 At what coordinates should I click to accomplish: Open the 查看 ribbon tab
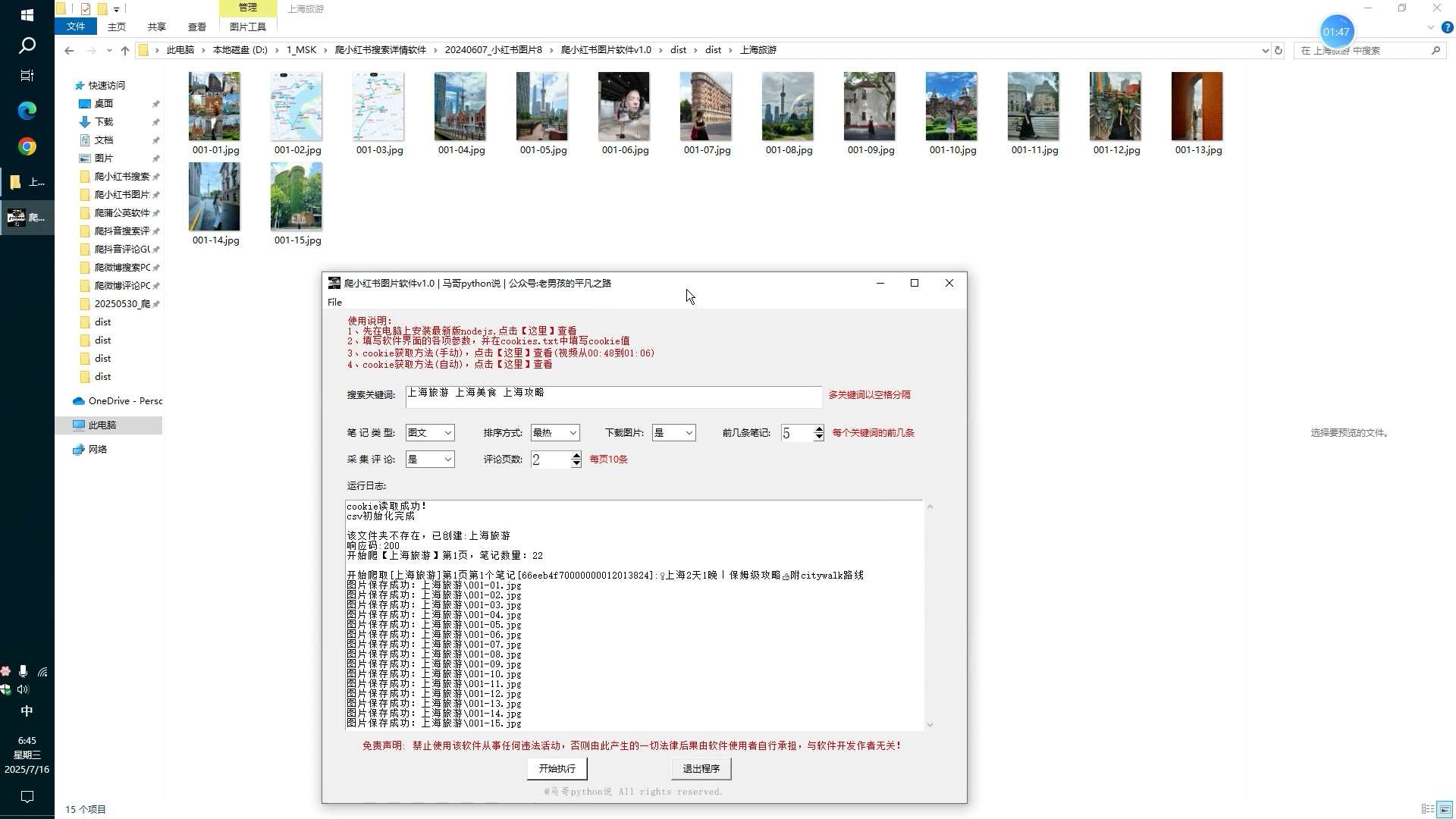click(x=197, y=27)
